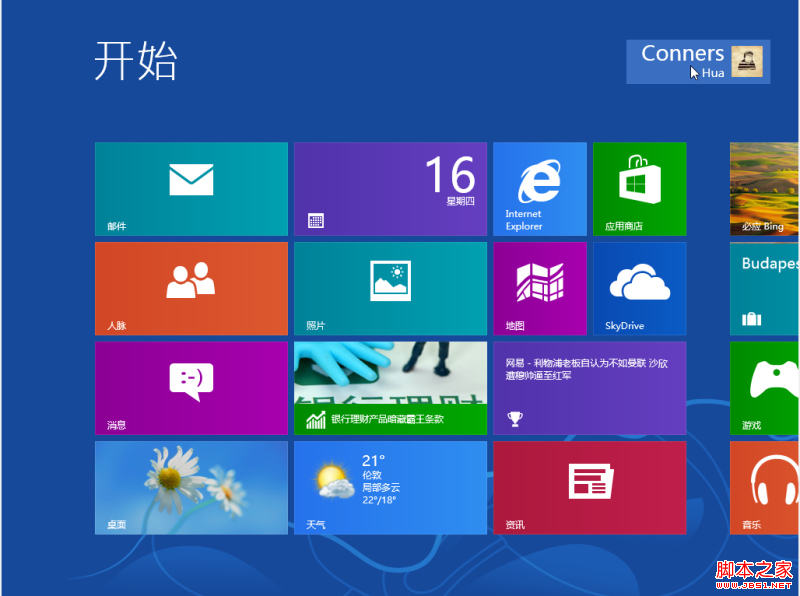Open the News (资讯) tile

pyautogui.click(x=589, y=488)
